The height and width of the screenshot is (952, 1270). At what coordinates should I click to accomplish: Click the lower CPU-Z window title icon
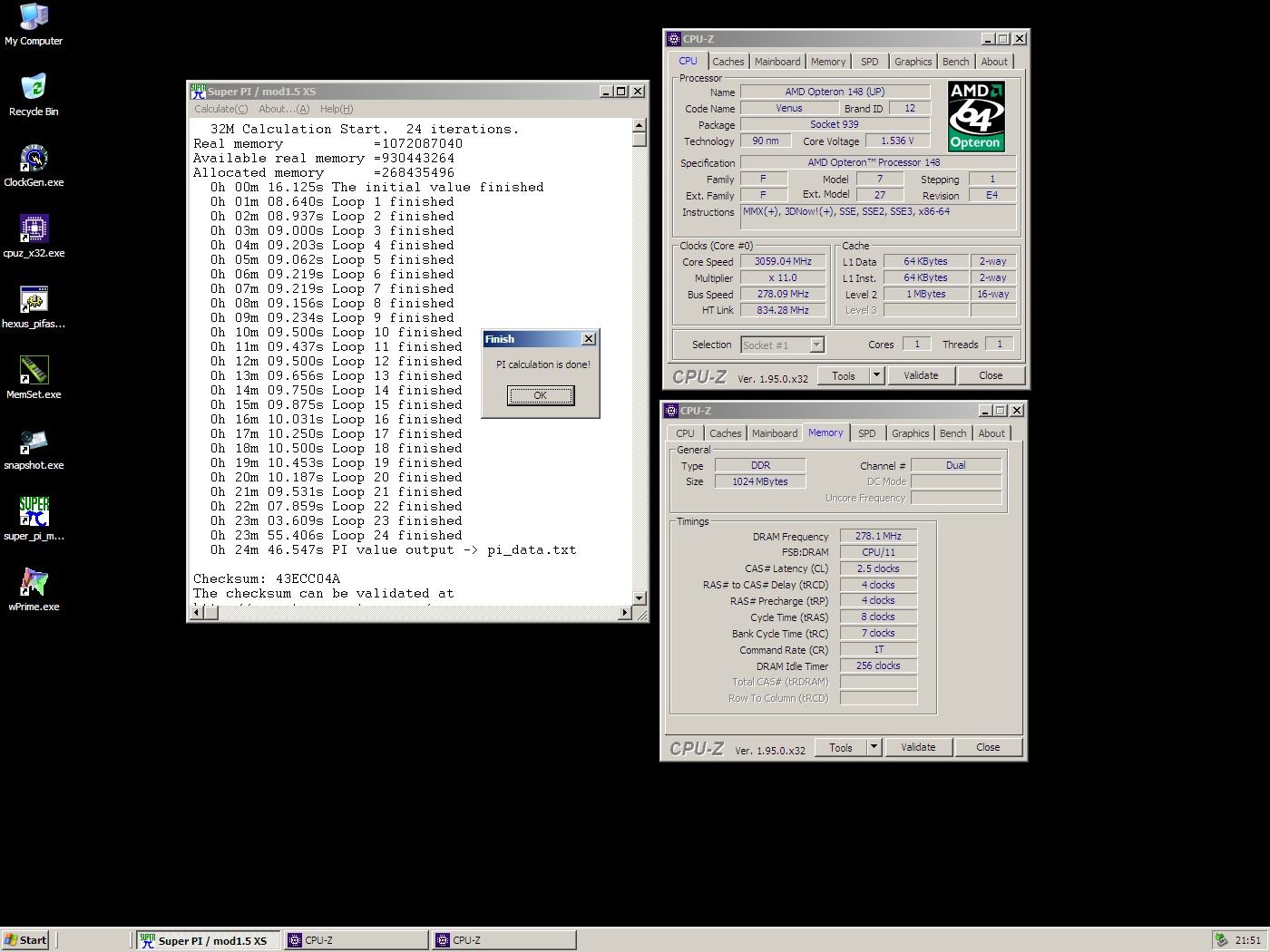(671, 411)
